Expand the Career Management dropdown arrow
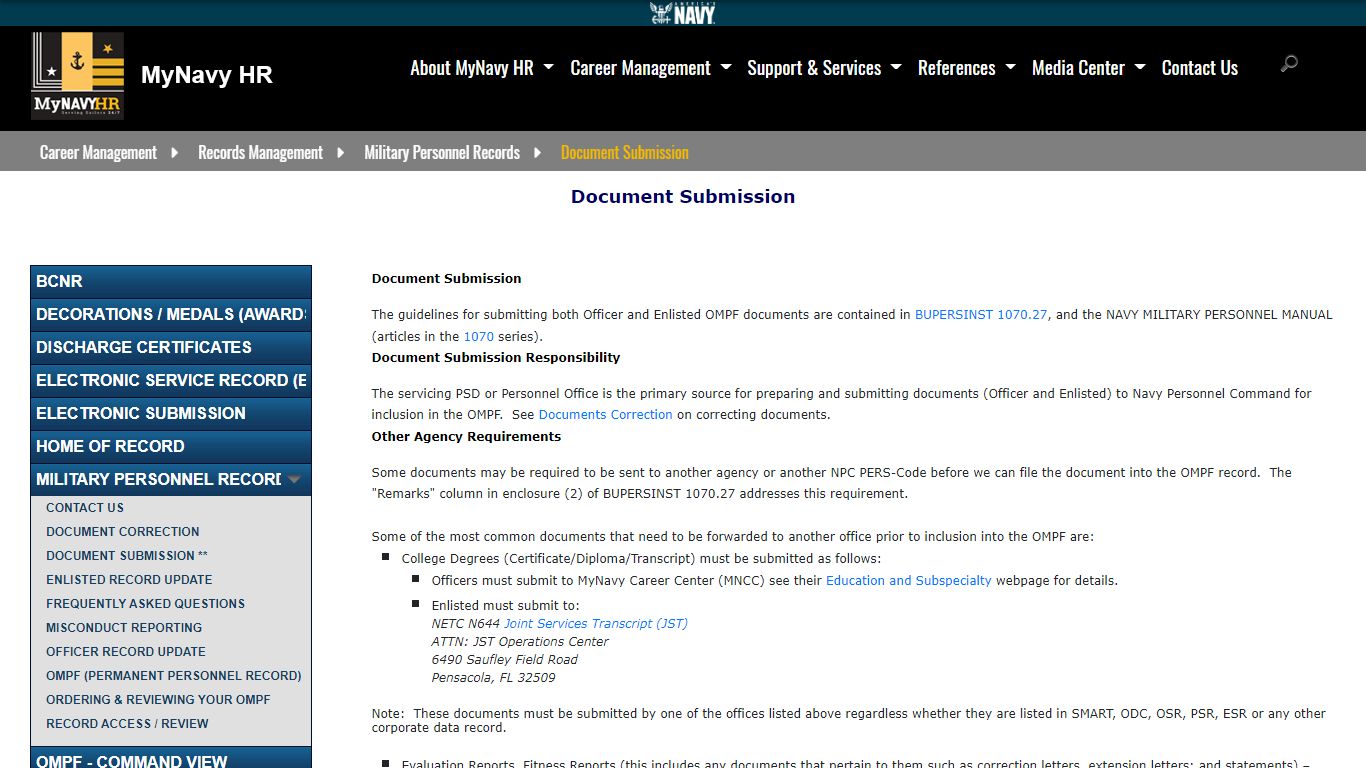This screenshot has height=768, width=1366. click(725, 67)
